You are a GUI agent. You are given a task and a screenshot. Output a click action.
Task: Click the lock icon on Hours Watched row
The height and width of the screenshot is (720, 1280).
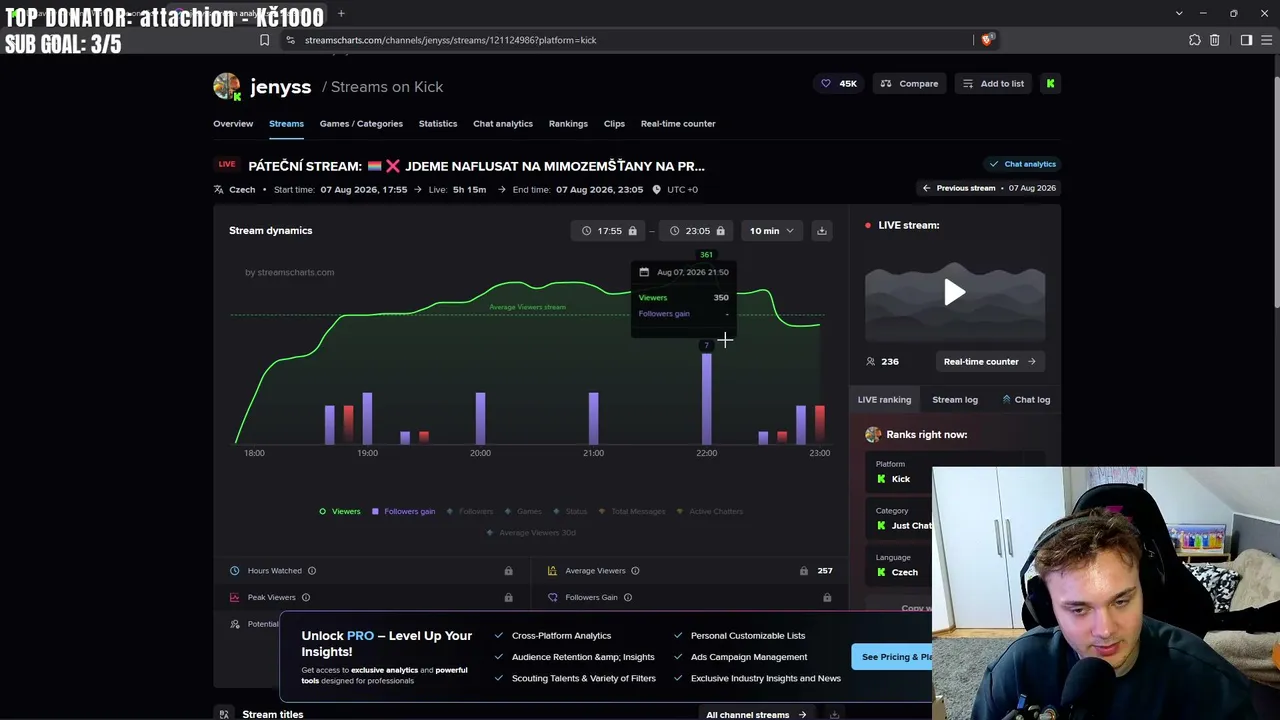tap(508, 571)
